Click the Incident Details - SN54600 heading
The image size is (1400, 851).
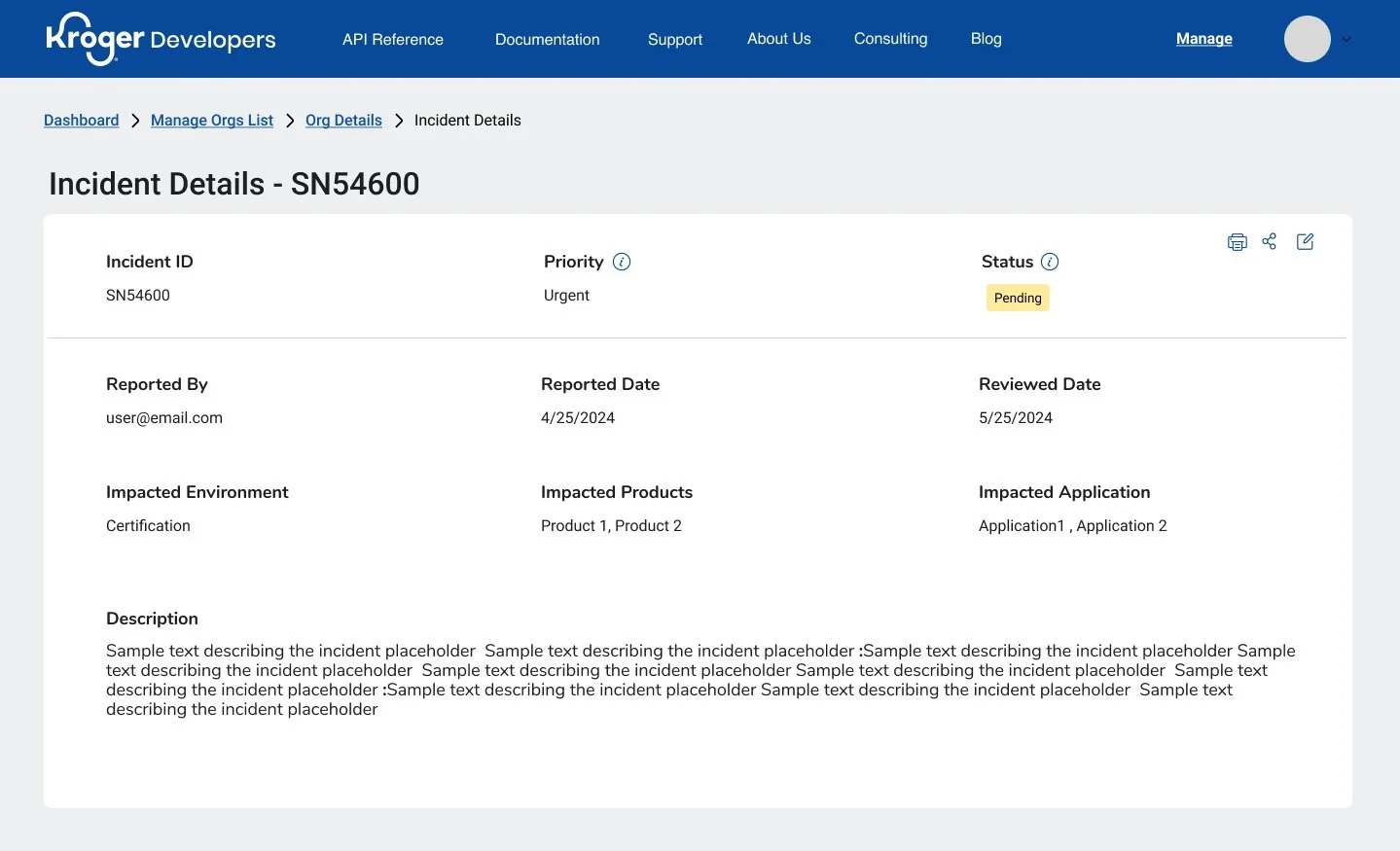pos(234,184)
